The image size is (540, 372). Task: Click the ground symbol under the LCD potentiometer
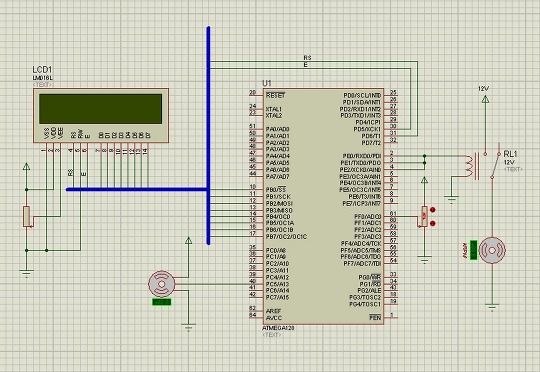(27, 273)
